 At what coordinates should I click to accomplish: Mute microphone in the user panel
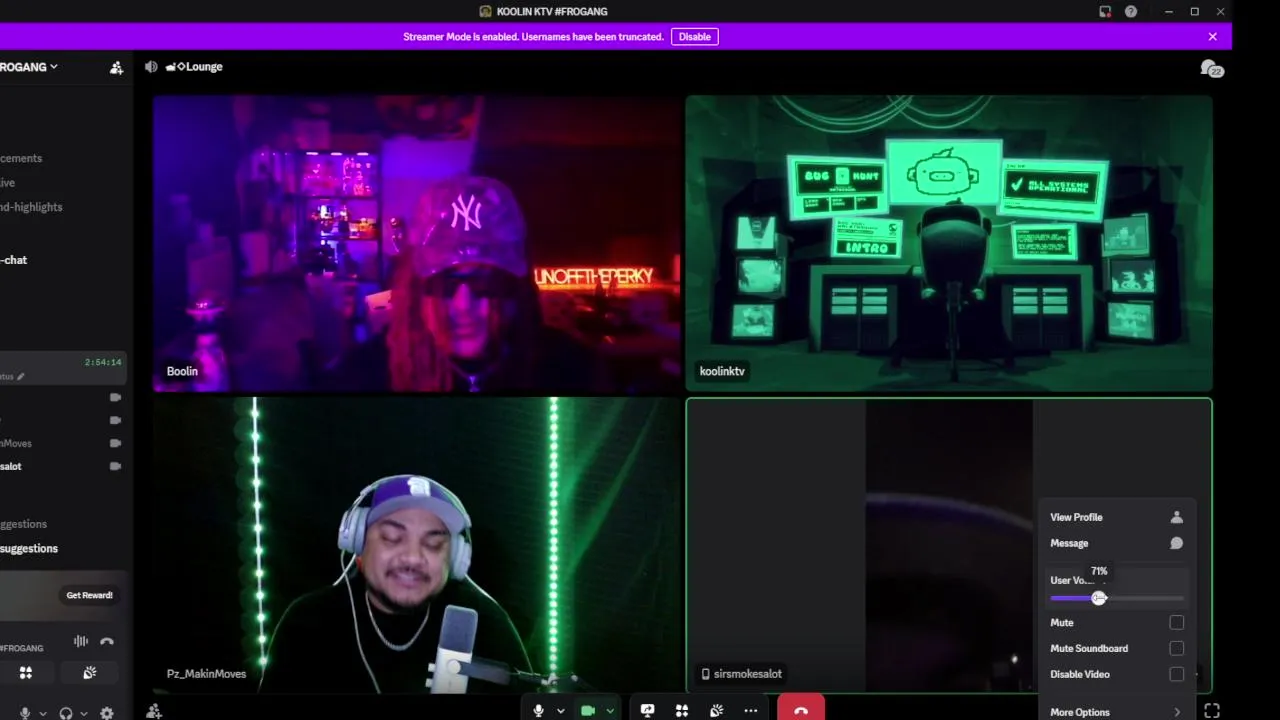(x=25, y=713)
